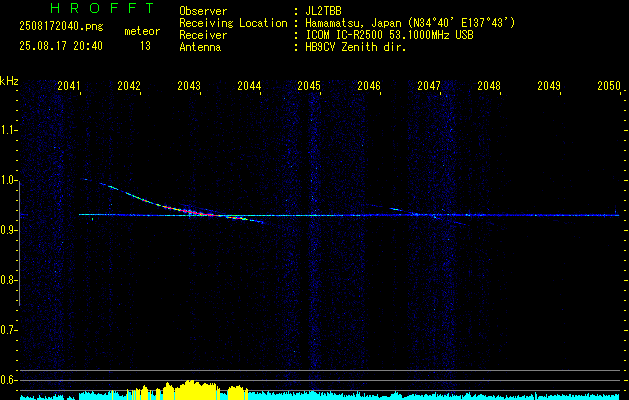Viewport: 629px width, 400px height.
Task: Click the 2043 time marker
Action: [x=189, y=86]
